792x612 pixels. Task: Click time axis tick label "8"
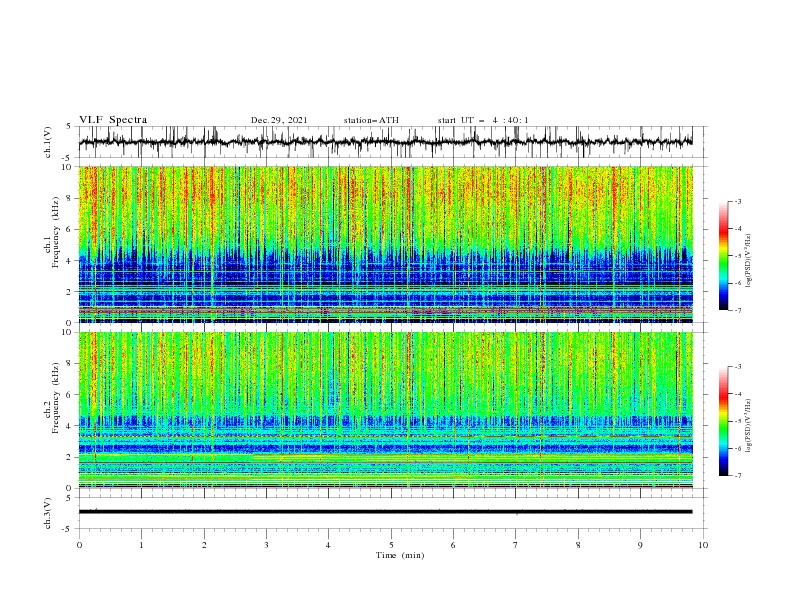tap(578, 545)
